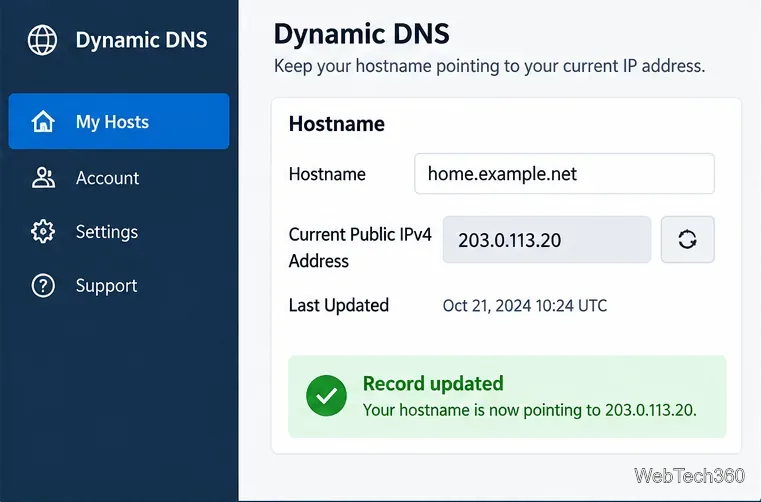Click the question mark icon beside Support
The width and height of the screenshot is (761, 502).
tap(43, 285)
